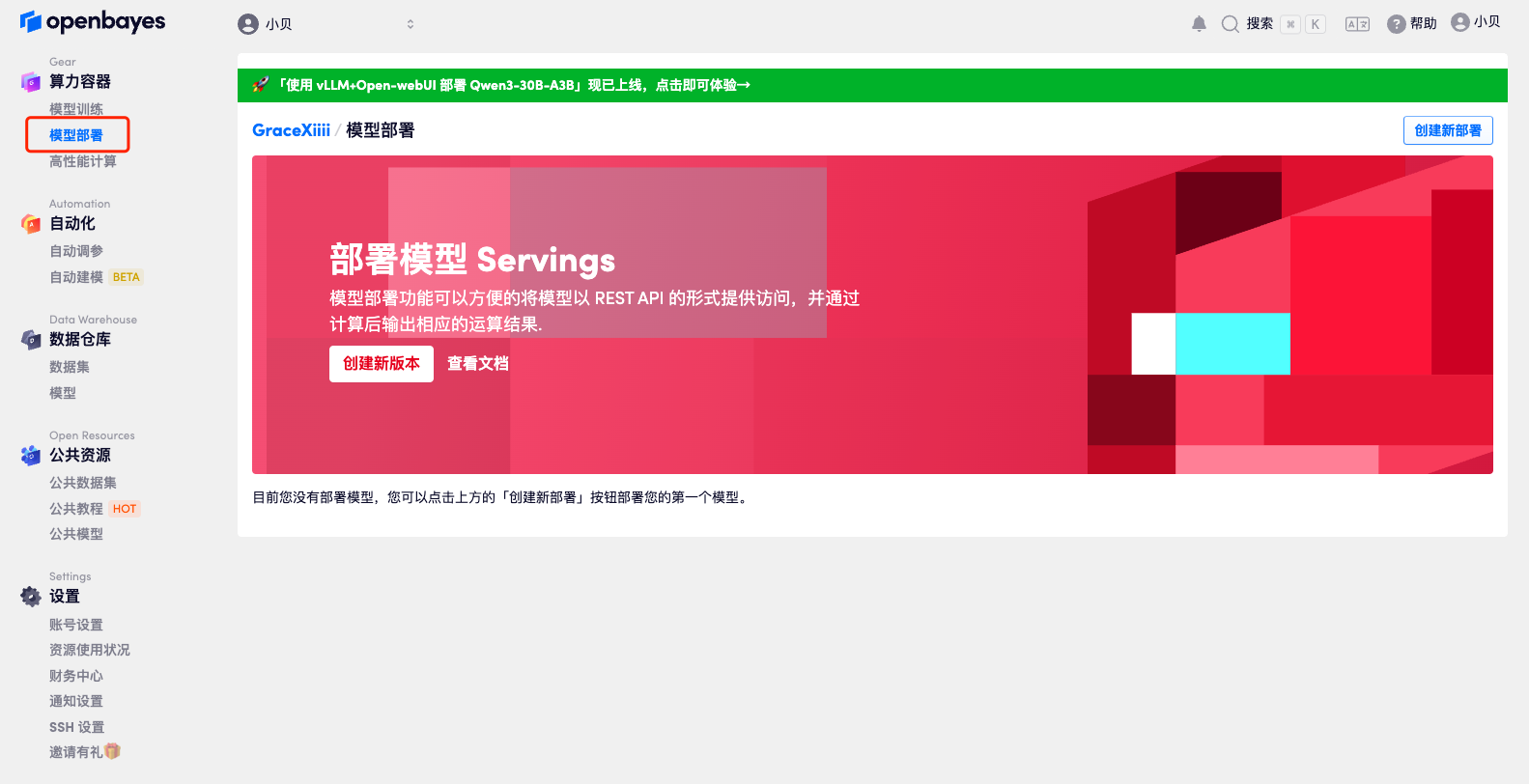Open 通知设置
The width and height of the screenshot is (1529, 784).
(76, 701)
